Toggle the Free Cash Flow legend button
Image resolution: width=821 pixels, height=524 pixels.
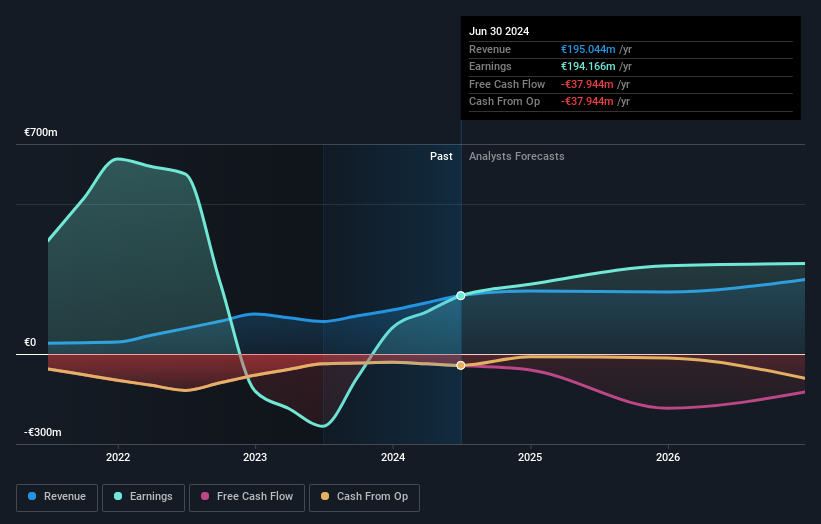click(247, 497)
